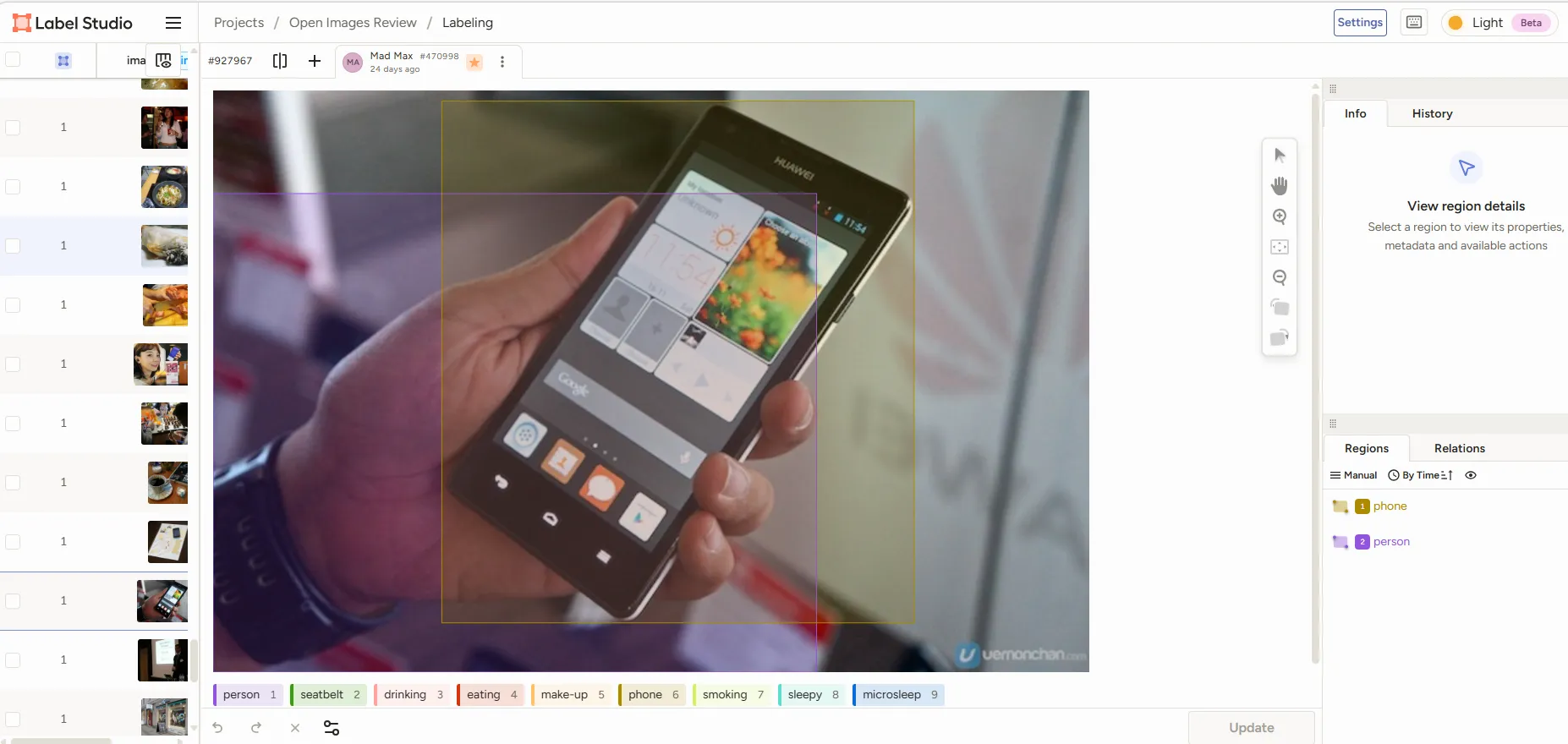The width and height of the screenshot is (1568, 744).
Task: Add a new annotation with plus icon
Action: coord(315,61)
